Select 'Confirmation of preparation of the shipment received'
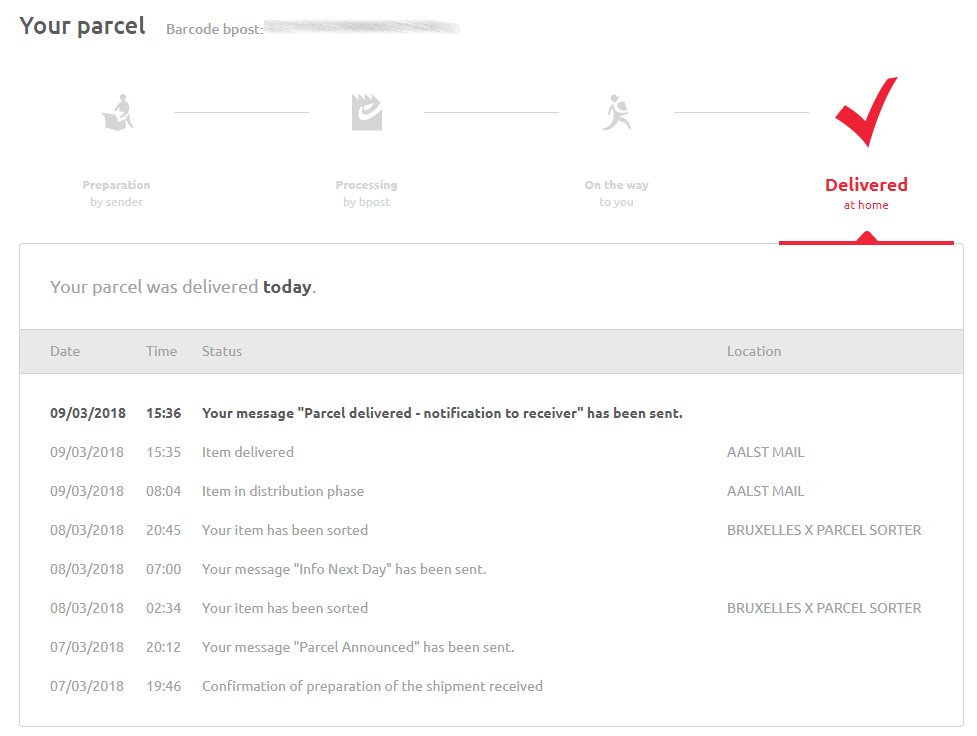This screenshot has width=977, height=736. point(372,686)
